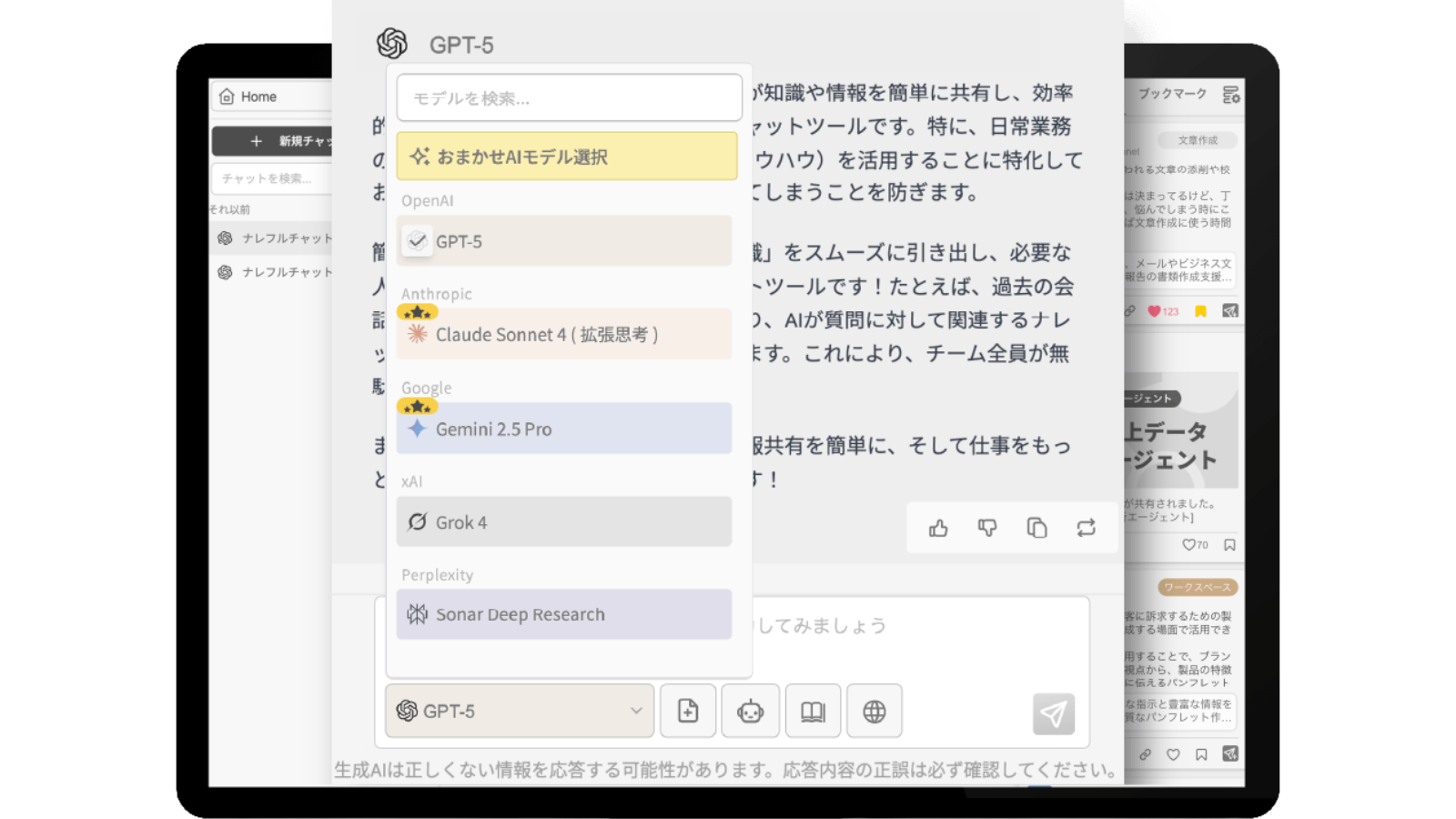Open the GPT-5 model dropdown in input bar
This screenshot has width=1456, height=819.
(x=520, y=711)
